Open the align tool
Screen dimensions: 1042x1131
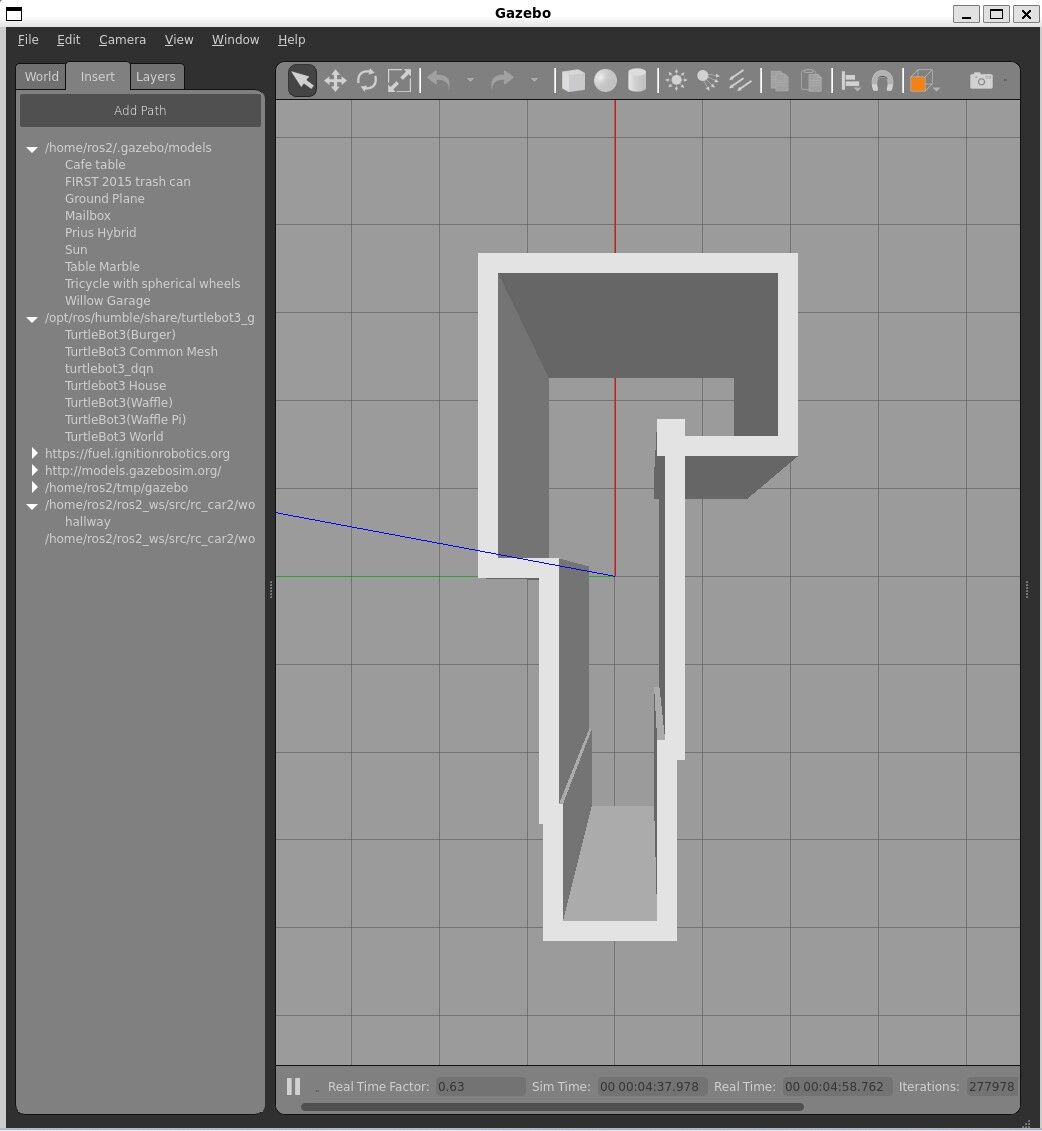(850, 80)
